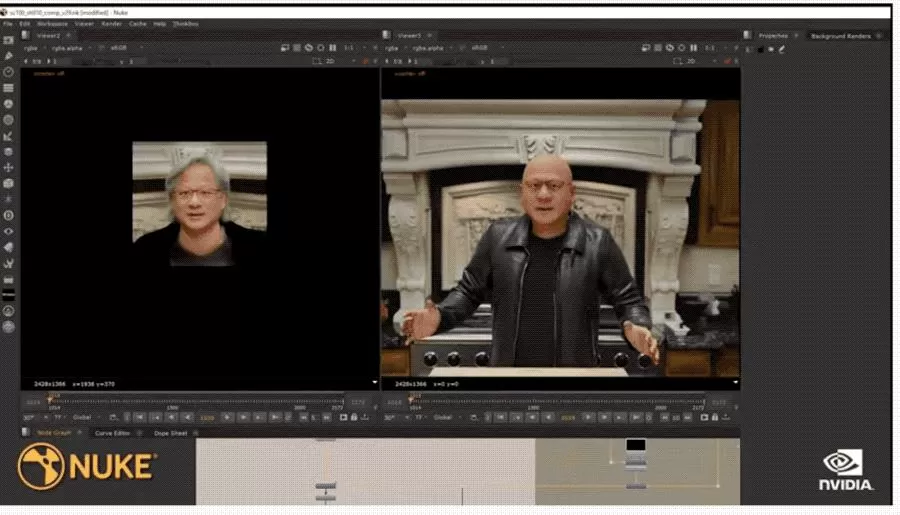Switch to the Background Renders tab

pyautogui.click(x=840, y=36)
